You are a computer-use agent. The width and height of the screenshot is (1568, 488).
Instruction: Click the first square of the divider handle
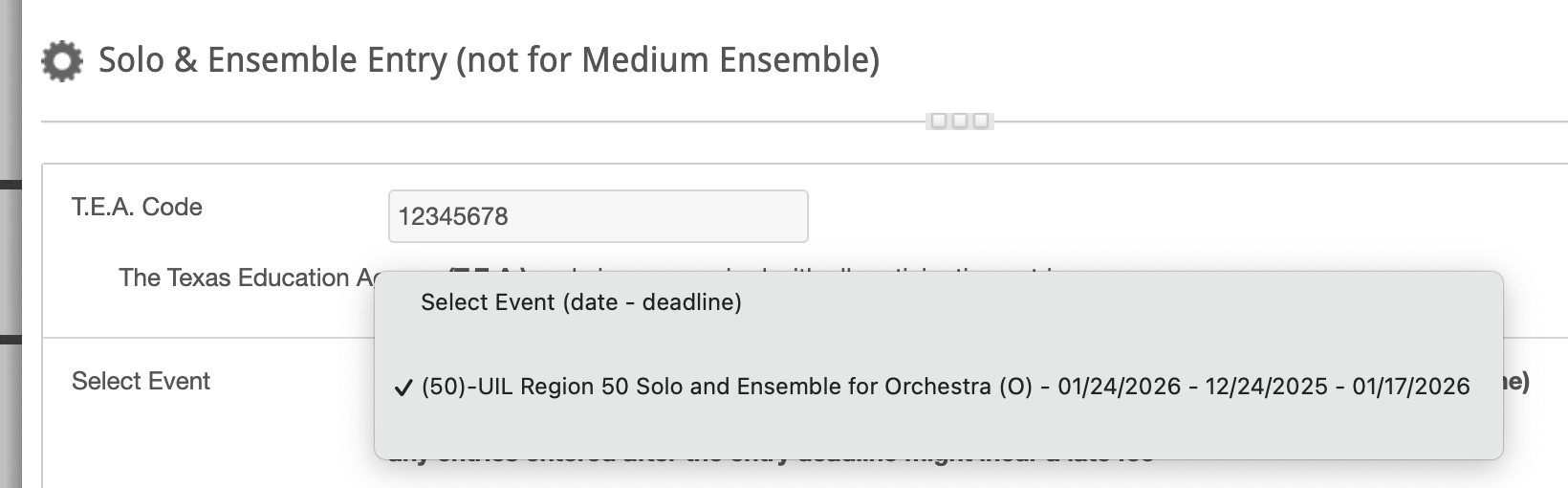939,121
